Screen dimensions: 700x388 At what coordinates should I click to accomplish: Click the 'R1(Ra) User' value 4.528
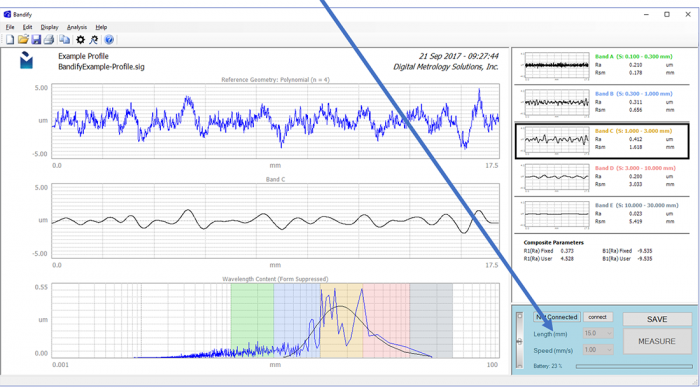point(567,259)
